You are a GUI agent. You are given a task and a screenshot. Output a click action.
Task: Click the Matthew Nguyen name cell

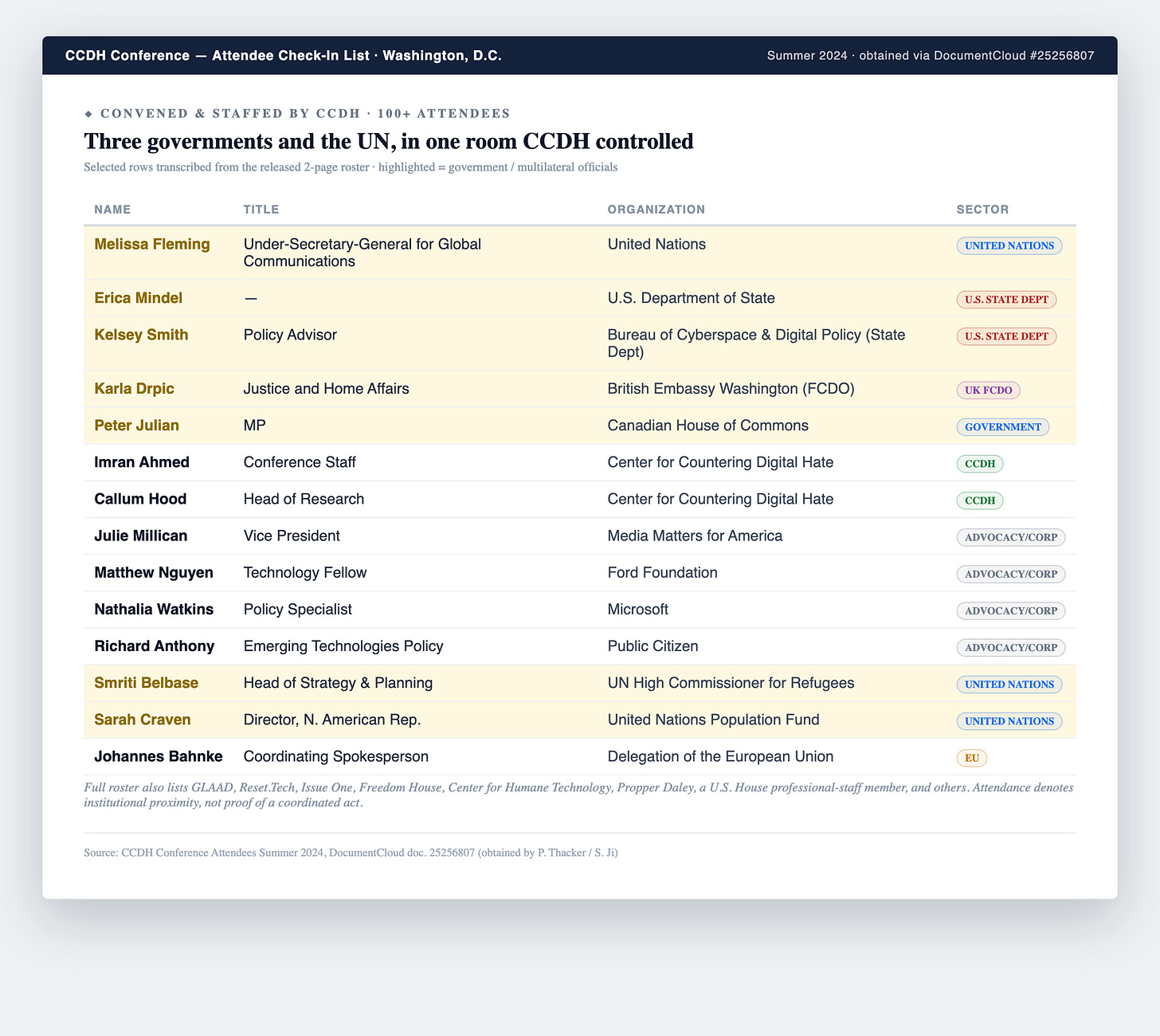(154, 572)
